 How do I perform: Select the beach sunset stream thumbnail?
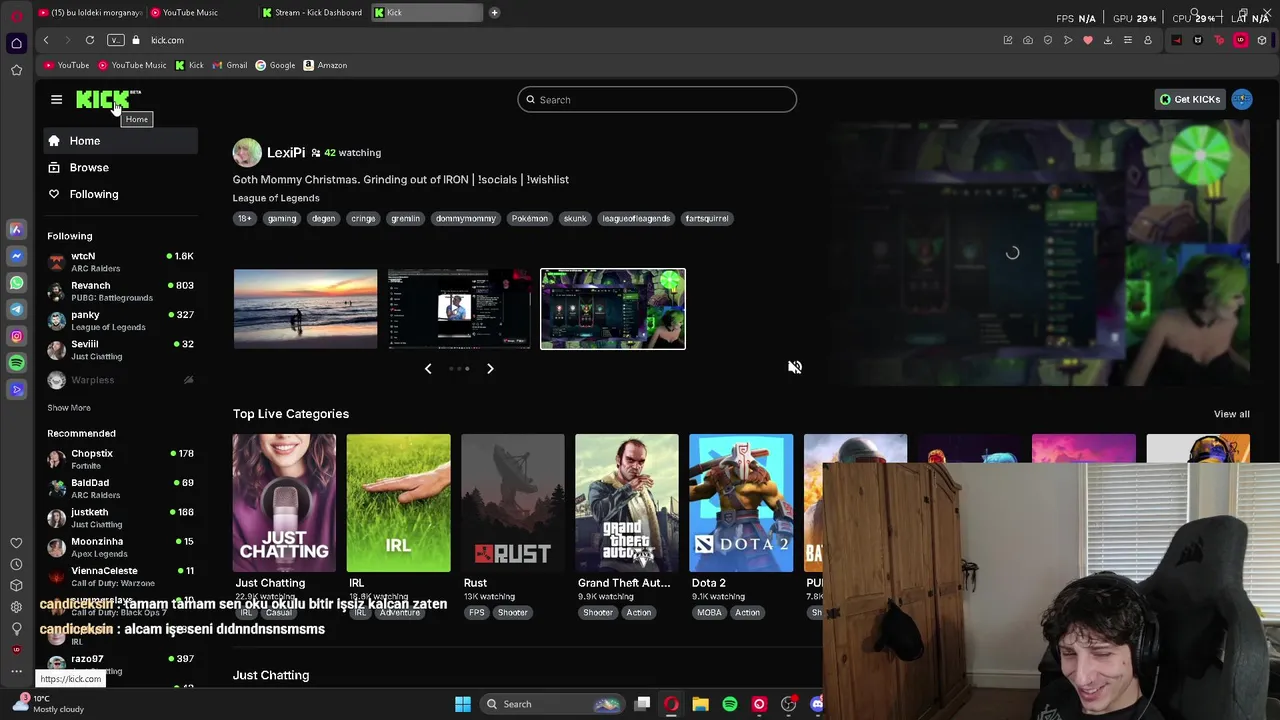point(305,308)
